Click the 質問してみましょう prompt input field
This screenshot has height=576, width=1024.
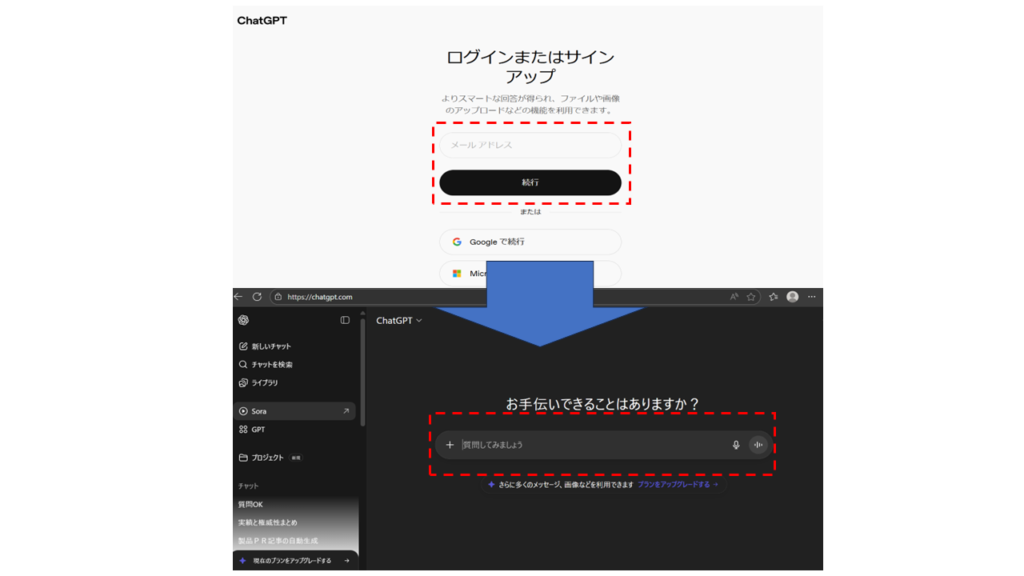pyautogui.click(x=590, y=445)
